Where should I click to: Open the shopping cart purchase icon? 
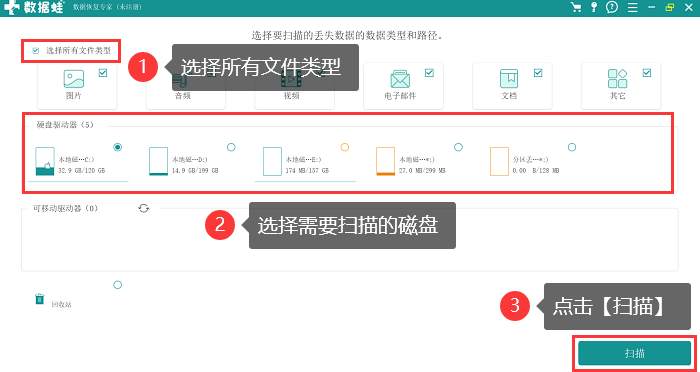point(576,7)
